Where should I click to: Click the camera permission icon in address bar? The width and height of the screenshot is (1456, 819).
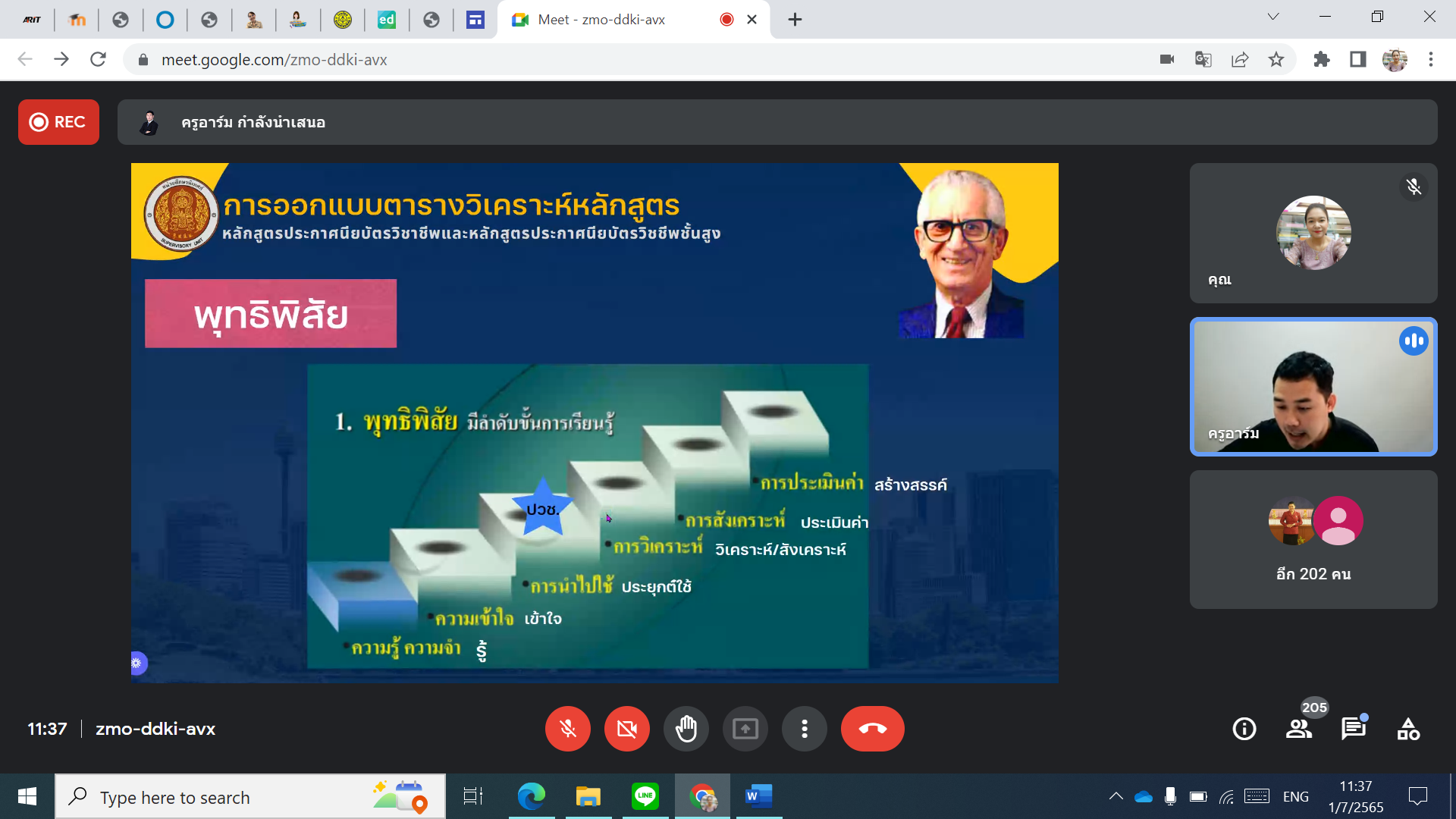[1167, 59]
